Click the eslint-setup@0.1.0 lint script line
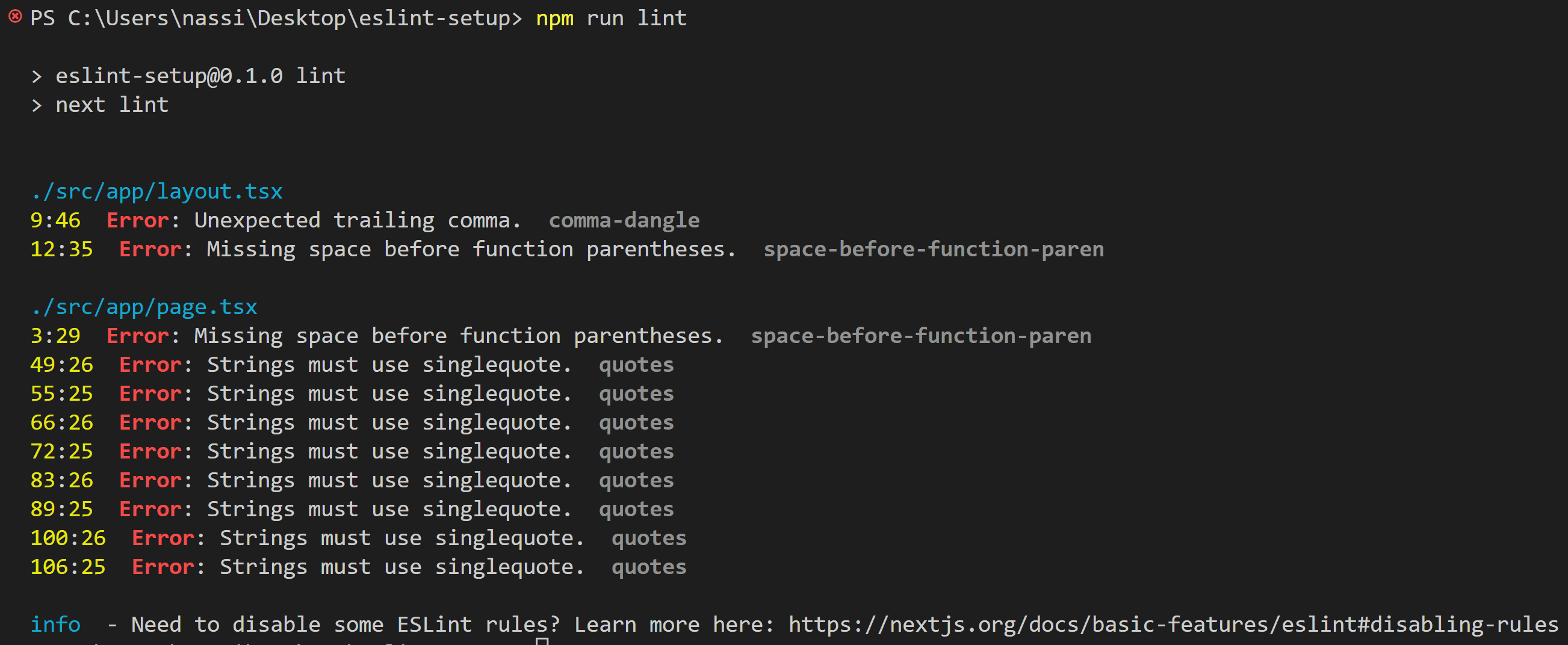The width and height of the screenshot is (1568, 645). pyautogui.click(x=200, y=76)
